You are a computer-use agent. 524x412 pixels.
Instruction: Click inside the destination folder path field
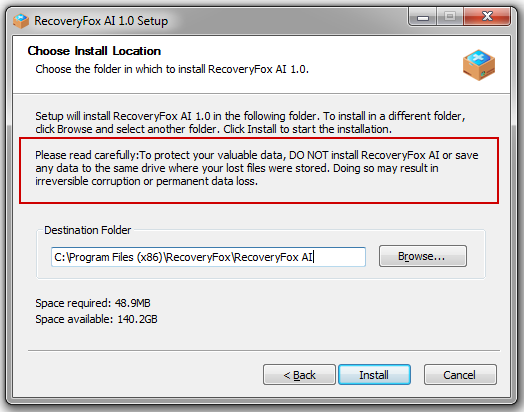click(x=208, y=257)
